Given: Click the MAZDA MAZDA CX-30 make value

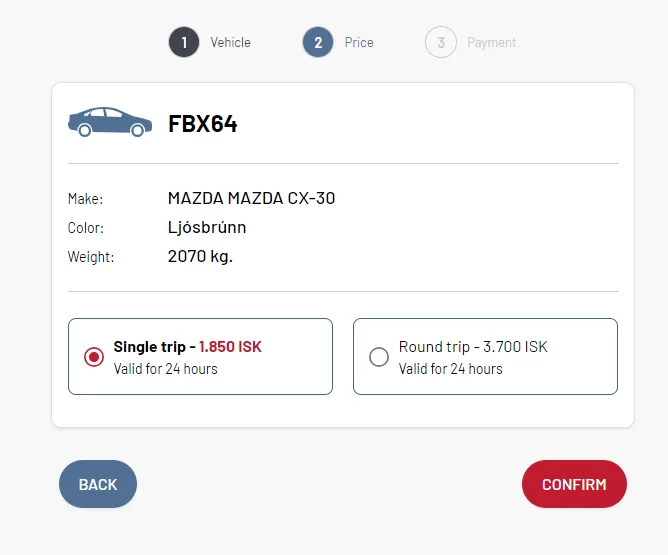Looking at the screenshot, I should (251, 198).
